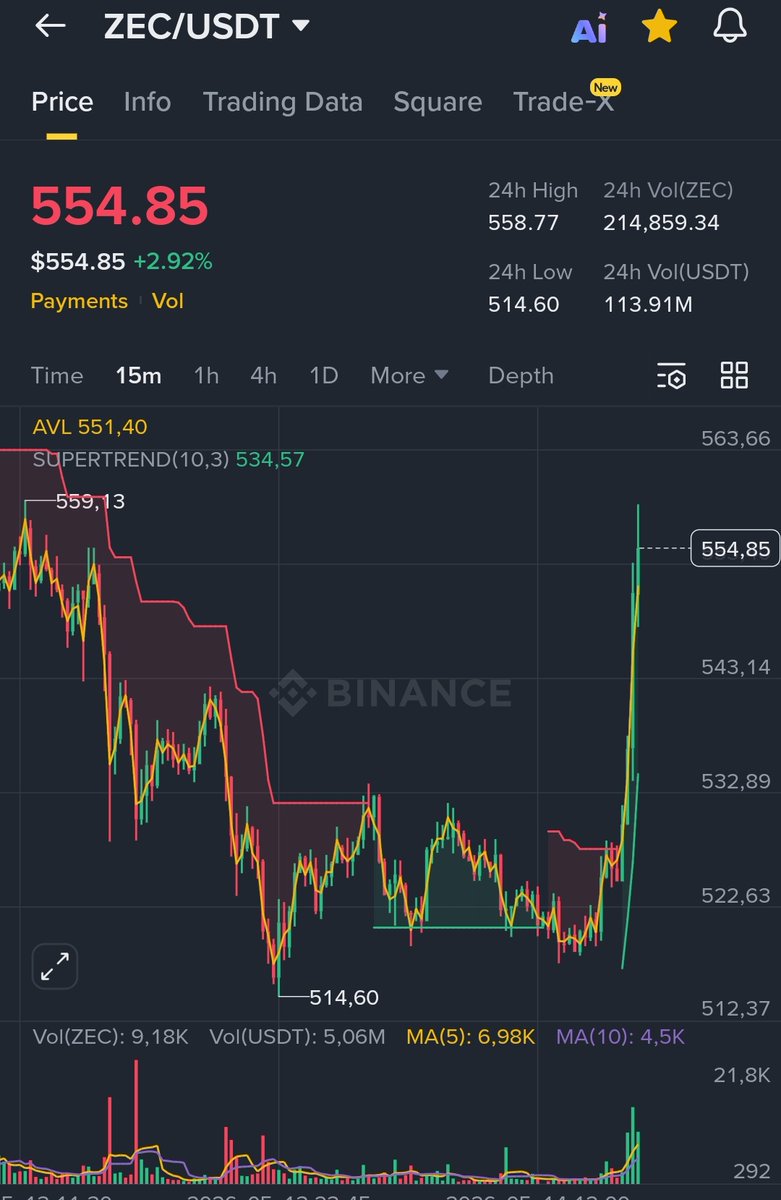Select the Price tab
Image resolution: width=781 pixels, height=1200 pixels.
[62, 102]
